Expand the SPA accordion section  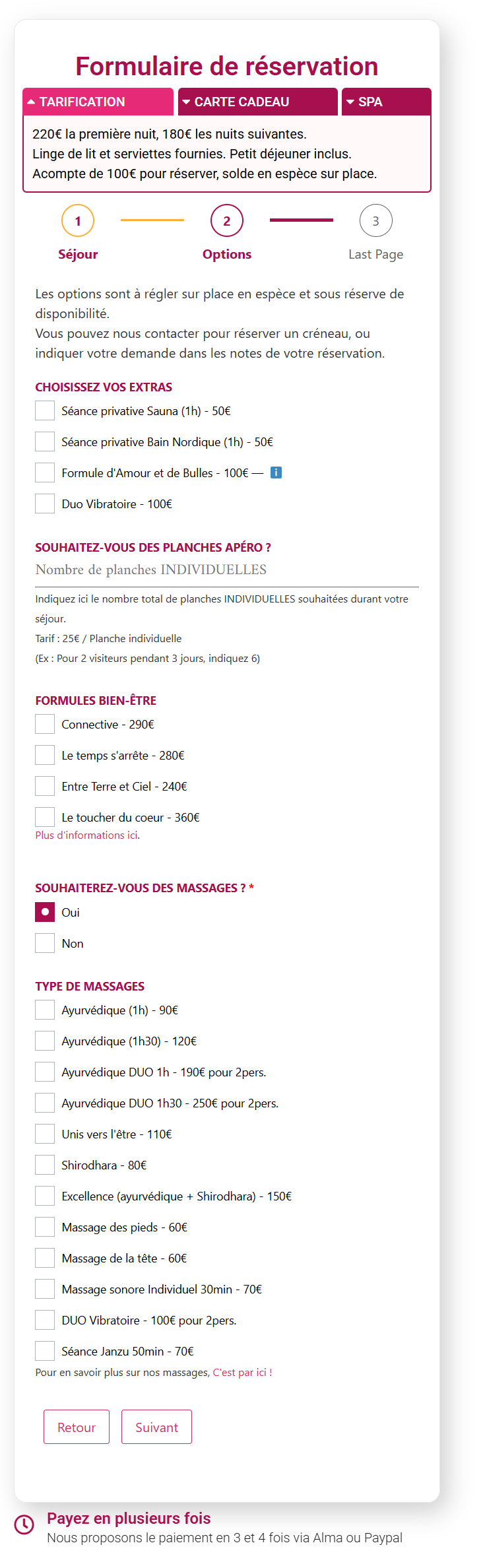pos(386,102)
